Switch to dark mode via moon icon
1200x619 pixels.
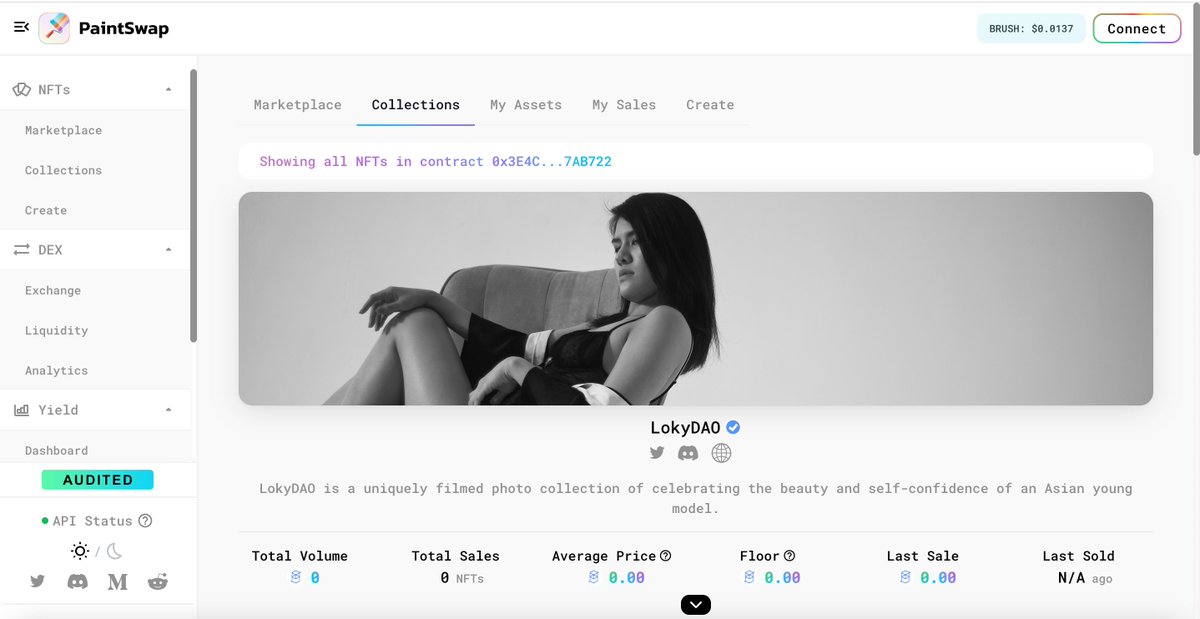pyautogui.click(x=115, y=551)
